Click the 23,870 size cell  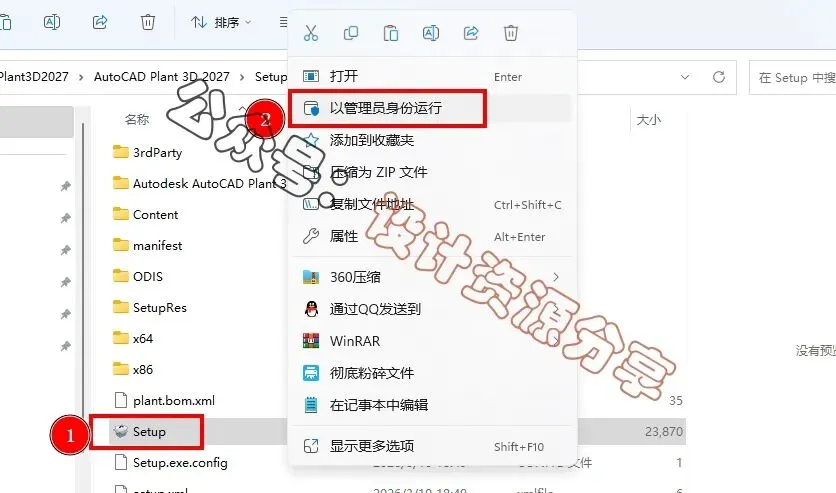coord(664,432)
